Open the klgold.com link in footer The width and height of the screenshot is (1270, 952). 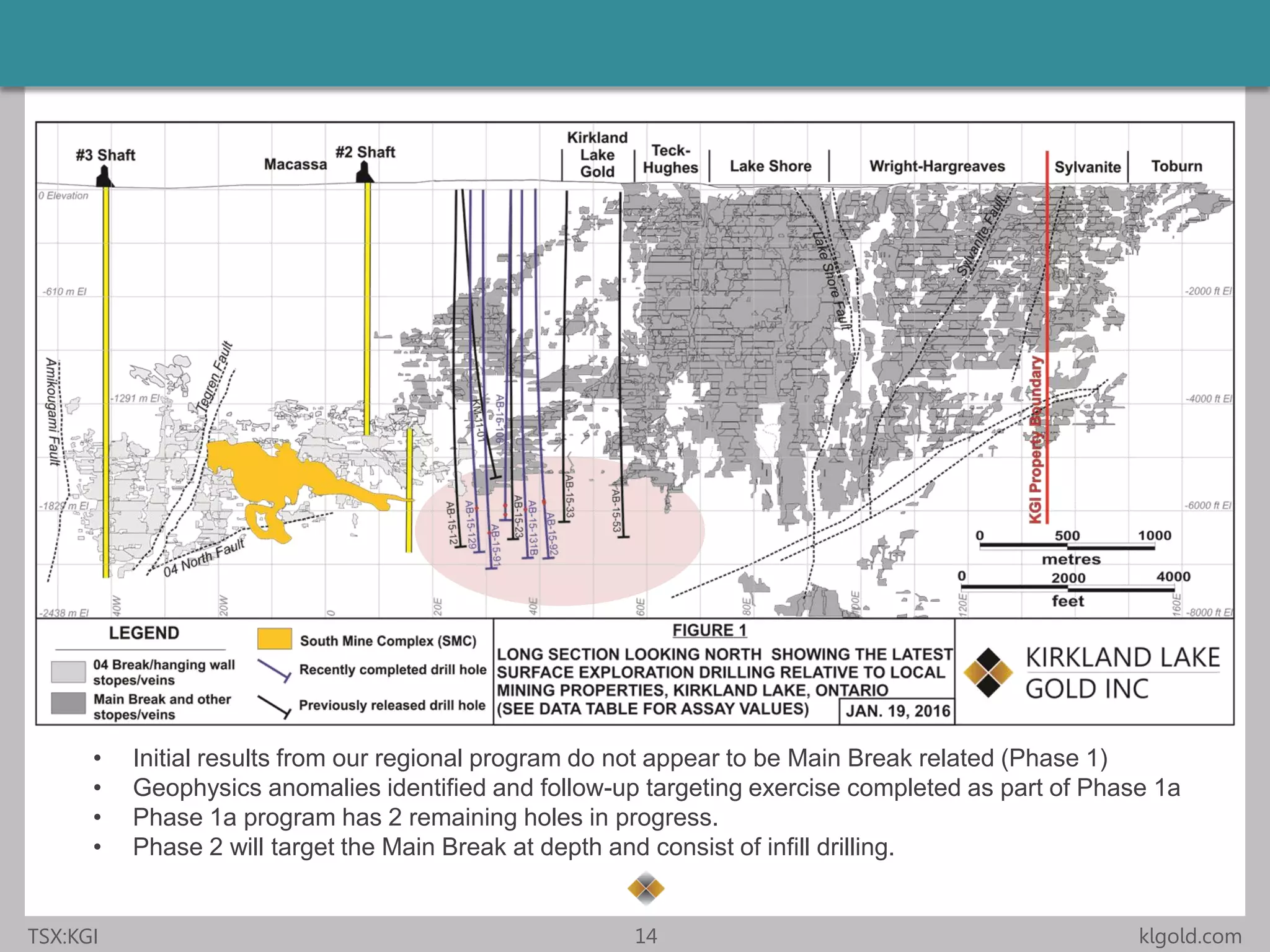pos(1190,936)
